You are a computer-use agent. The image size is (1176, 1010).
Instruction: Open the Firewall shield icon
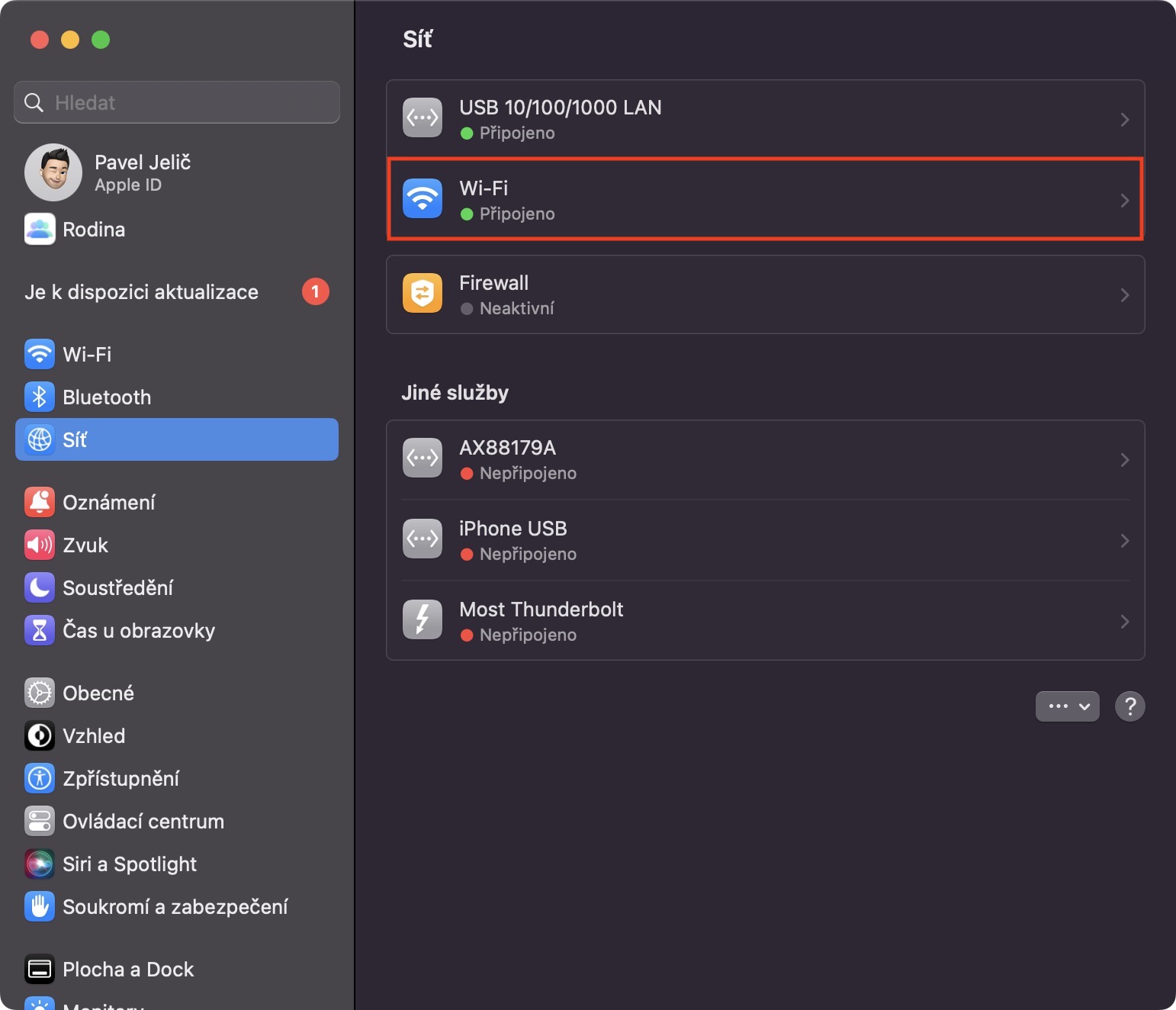click(x=422, y=294)
